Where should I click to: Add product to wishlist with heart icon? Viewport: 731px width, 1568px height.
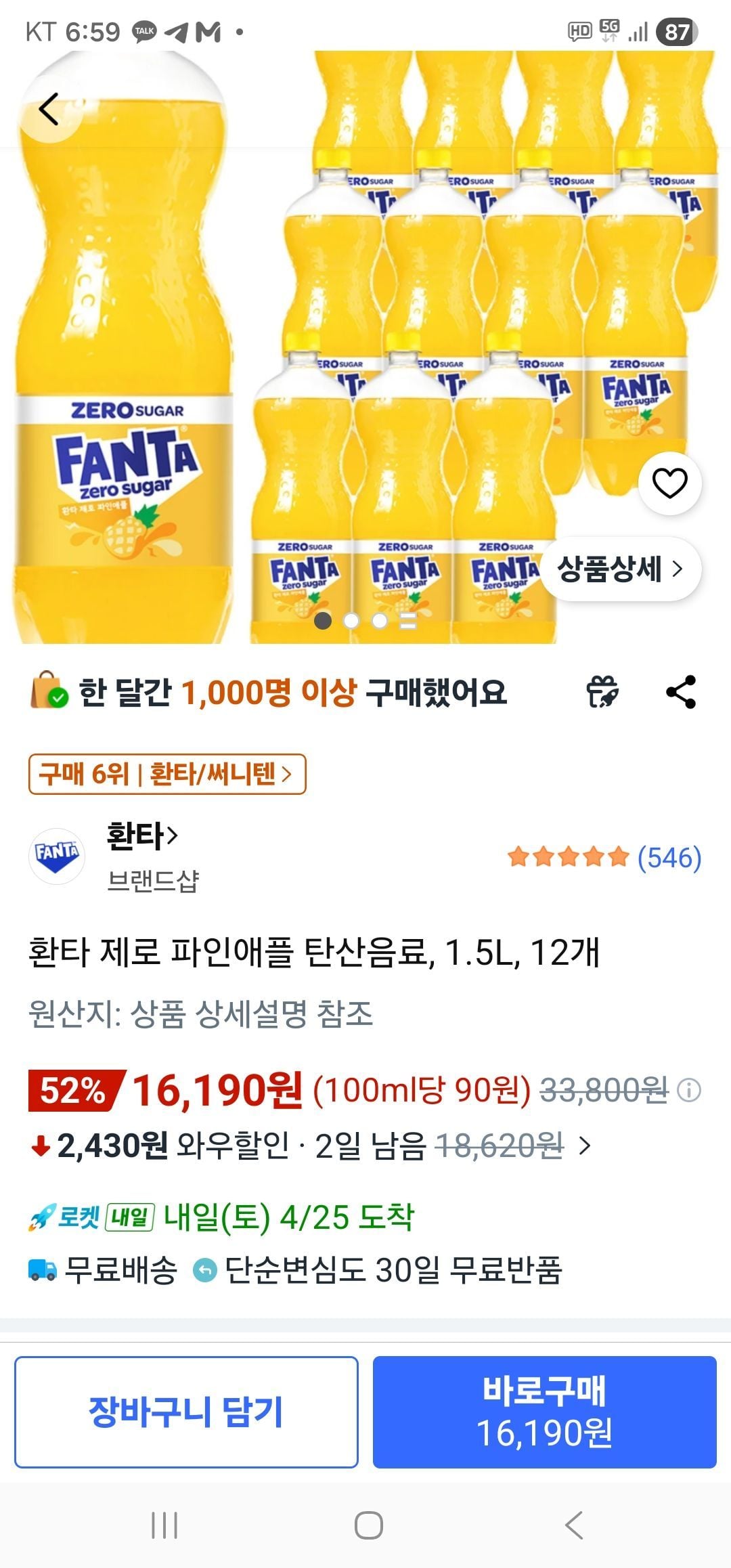[669, 483]
